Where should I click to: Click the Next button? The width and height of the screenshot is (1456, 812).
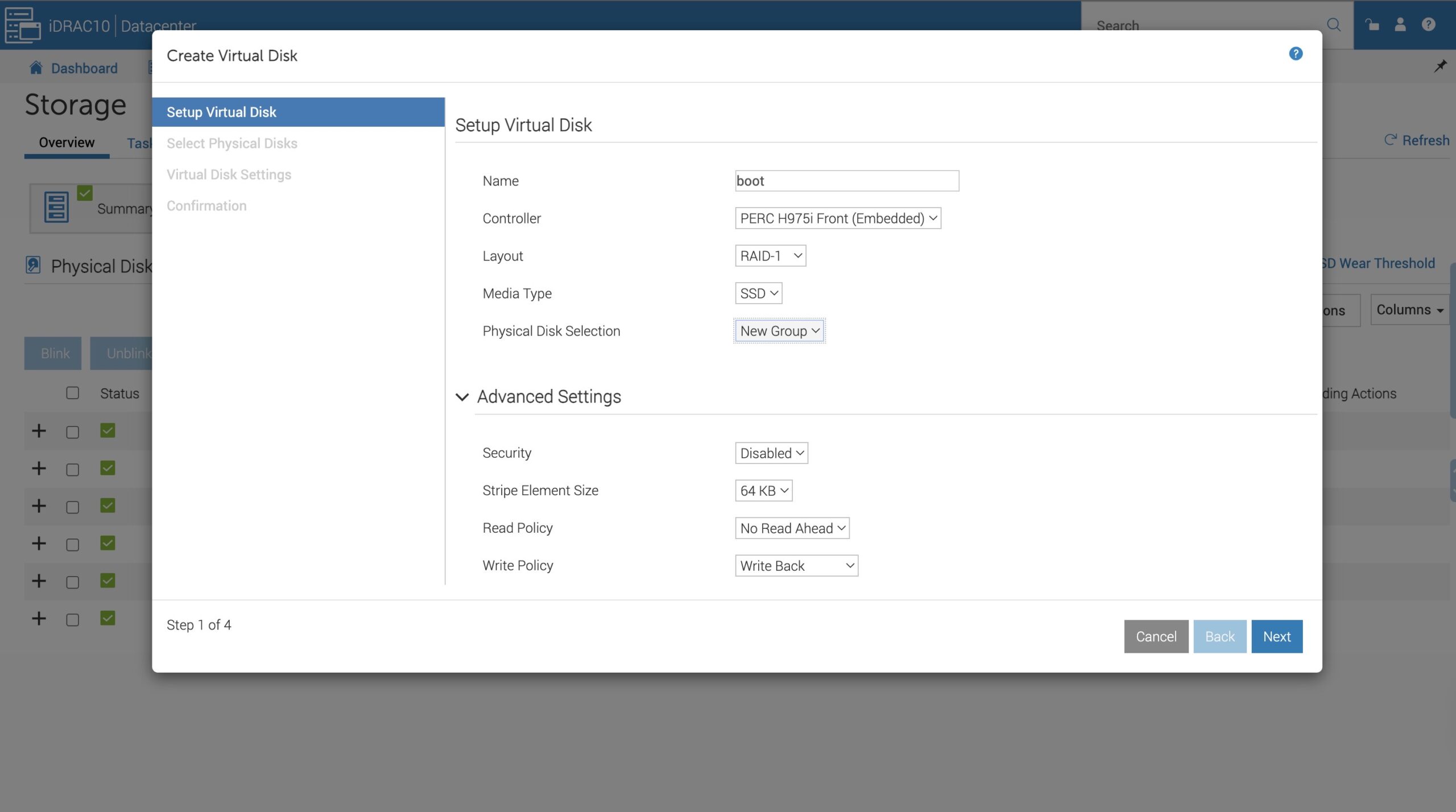point(1276,636)
